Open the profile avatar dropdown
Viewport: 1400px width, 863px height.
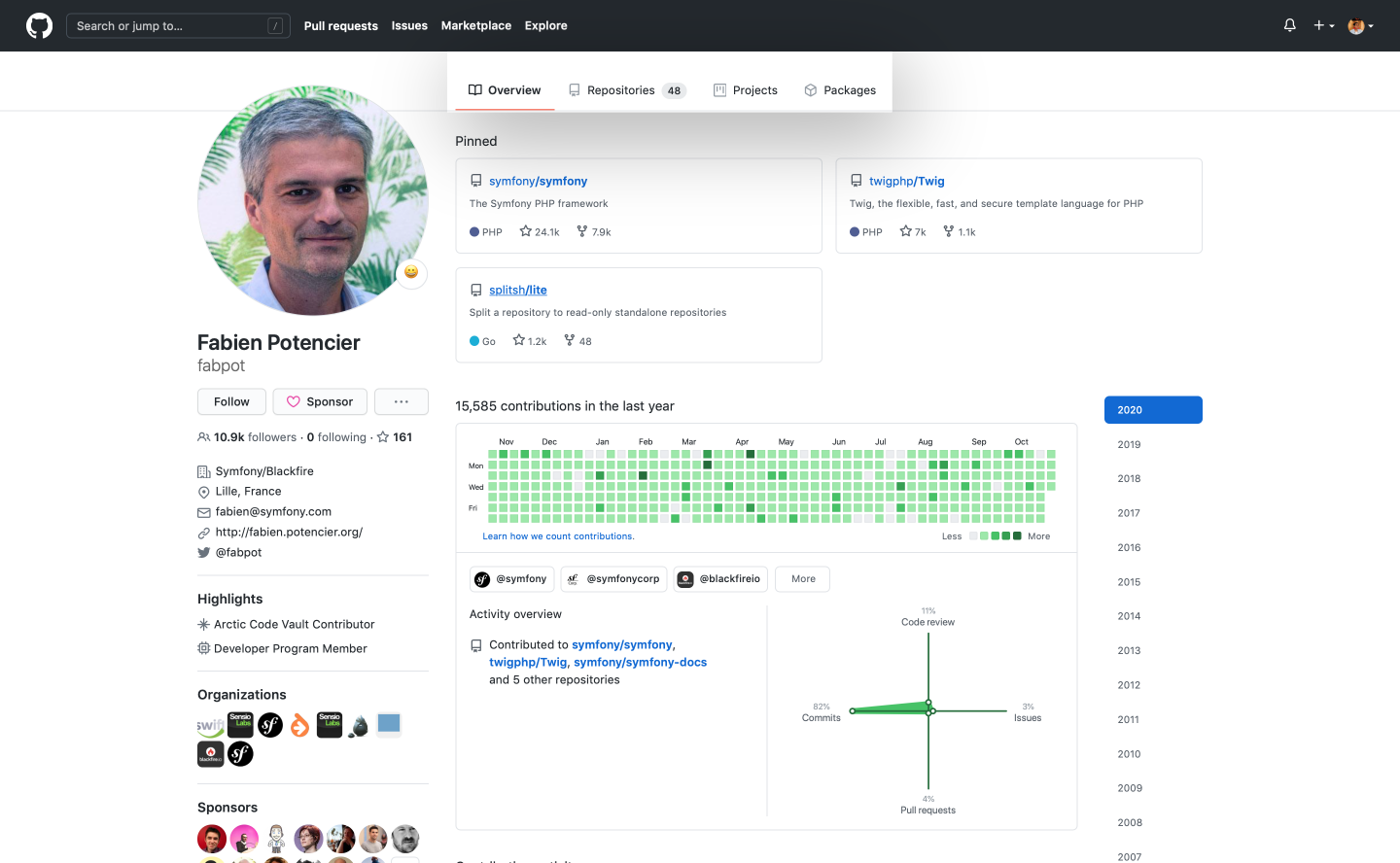pyautogui.click(x=1360, y=25)
